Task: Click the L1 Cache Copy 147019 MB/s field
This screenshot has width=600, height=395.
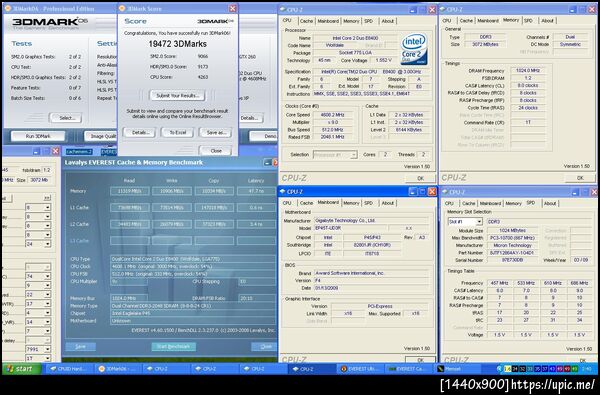Action: click(x=214, y=207)
